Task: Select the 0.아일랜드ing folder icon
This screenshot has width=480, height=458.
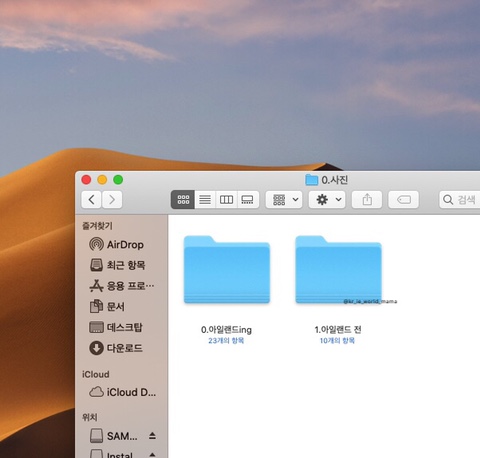Action: 227,270
